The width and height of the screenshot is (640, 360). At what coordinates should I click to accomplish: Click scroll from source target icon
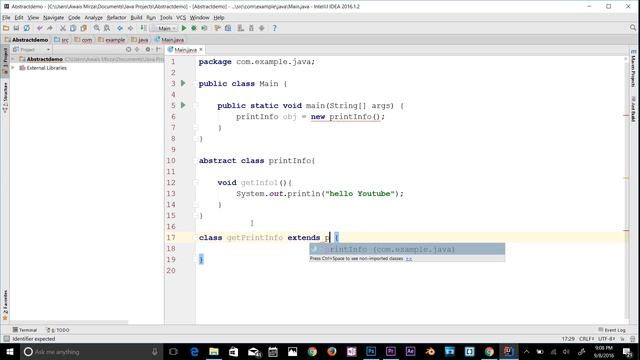(x=128, y=49)
